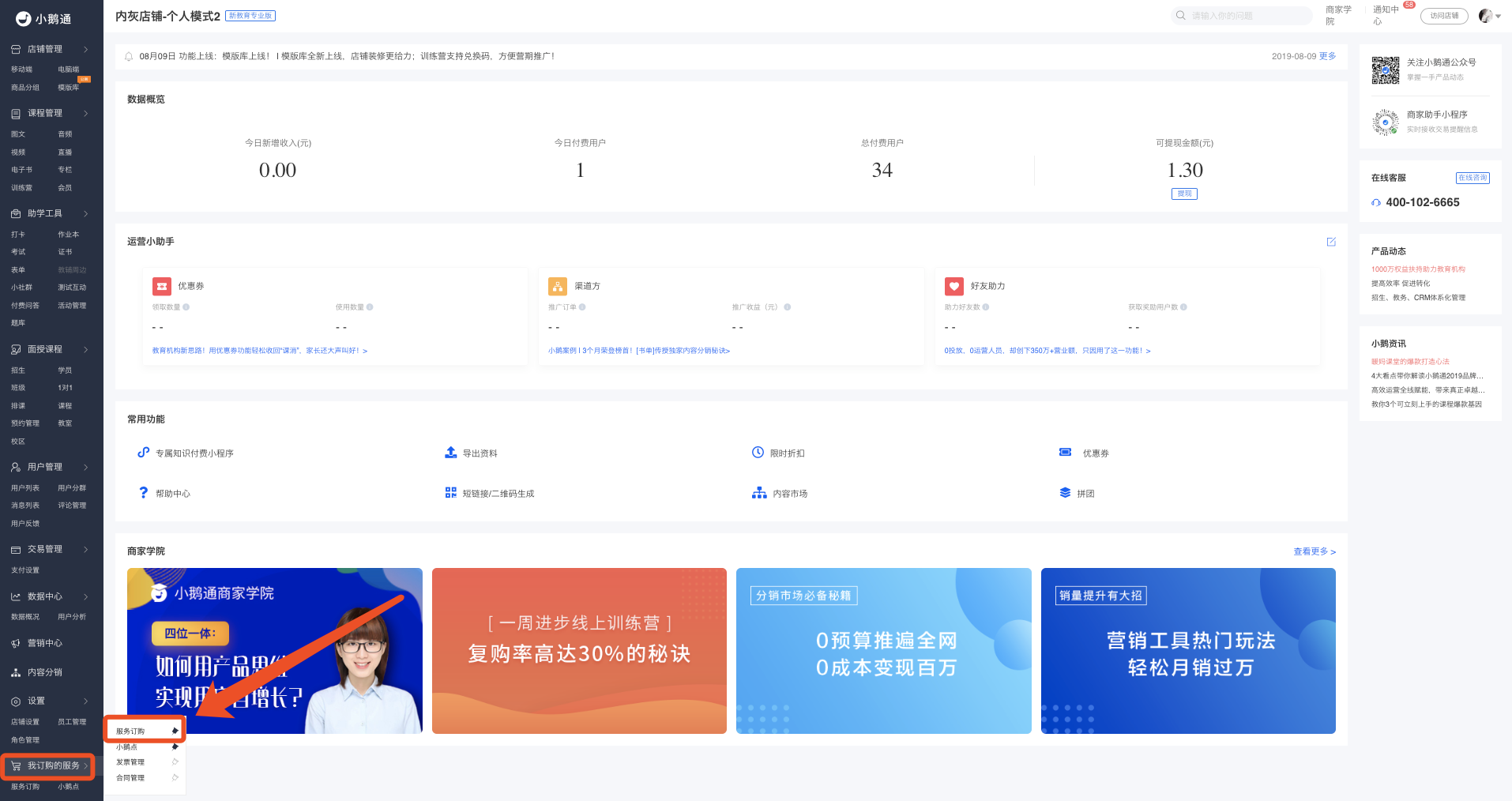Click the edit icon in 运营小助手 panel
Viewport: 1512px width, 801px height.
click(1331, 242)
